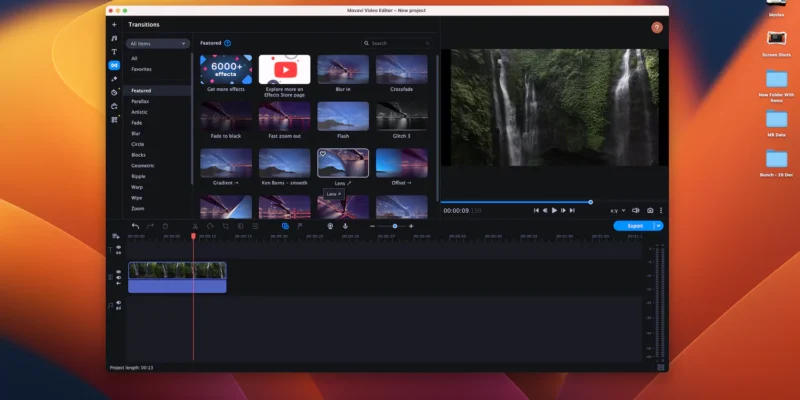
Task: Click the timeline zoom slider handle
Action: (x=395, y=226)
